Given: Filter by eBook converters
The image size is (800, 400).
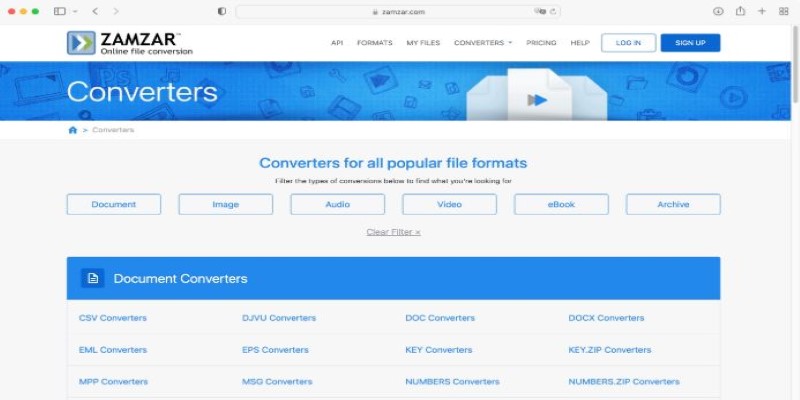Looking at the screenshot, I should tap(561, 204).
